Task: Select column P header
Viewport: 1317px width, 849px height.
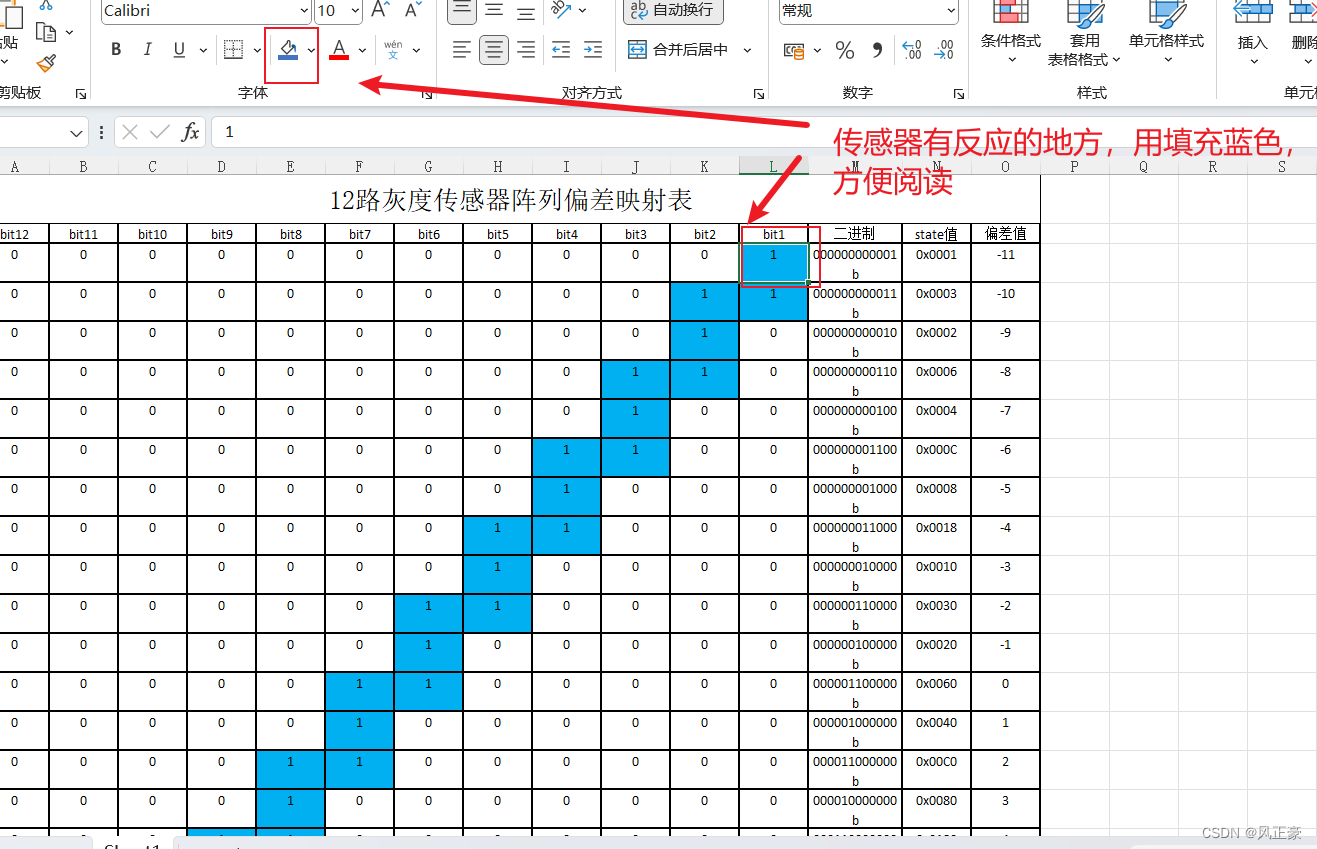Action: click(1075, 167)
